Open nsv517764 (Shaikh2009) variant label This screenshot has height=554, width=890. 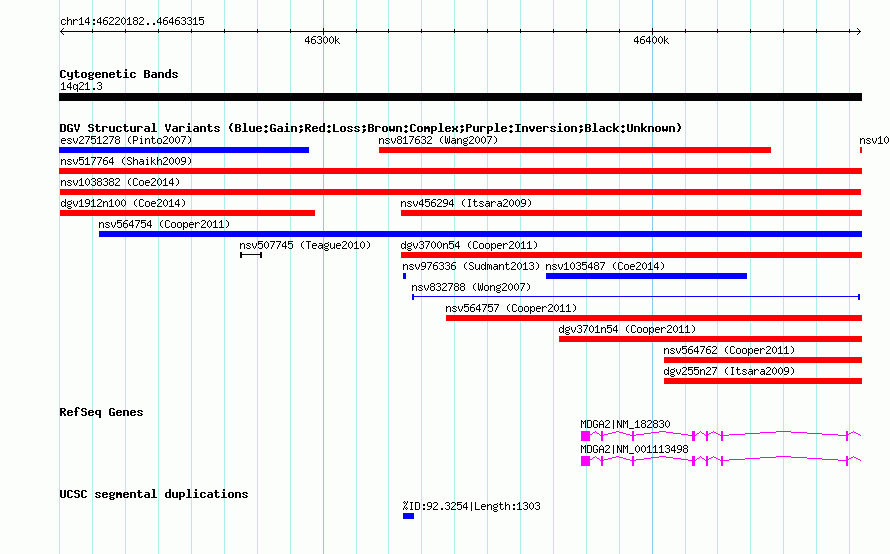tap(126, 161)
